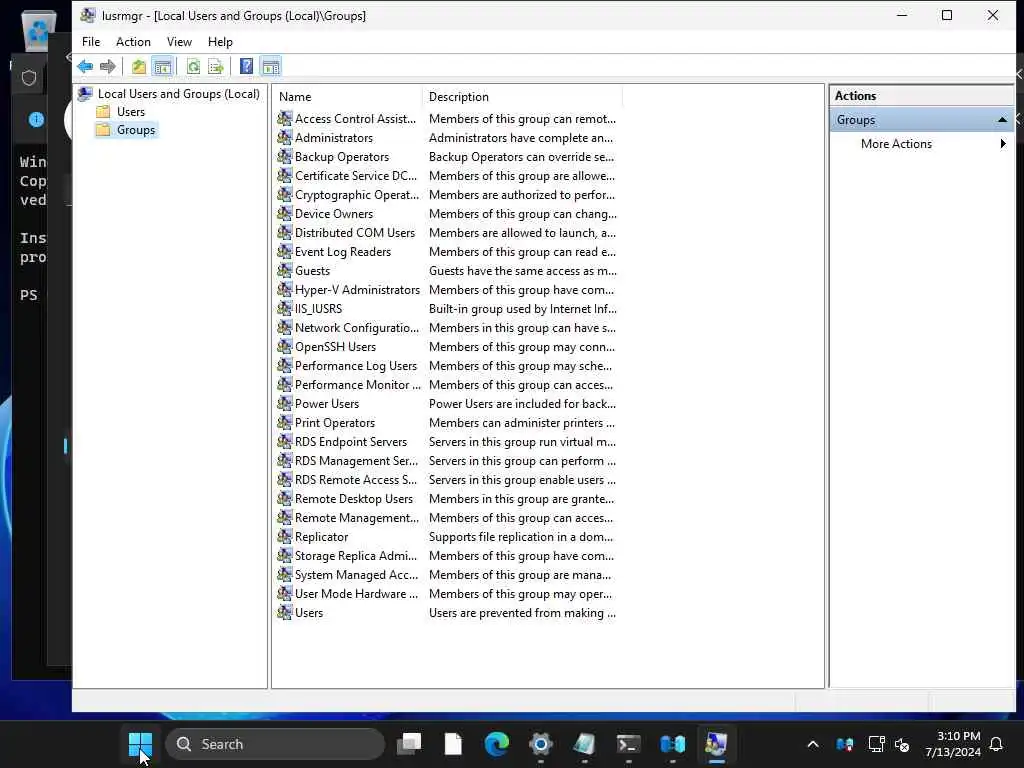Viewport: 1024px width, 768px height.
Task: Open Settings gear on the taskbar
Action: (541, 744)
